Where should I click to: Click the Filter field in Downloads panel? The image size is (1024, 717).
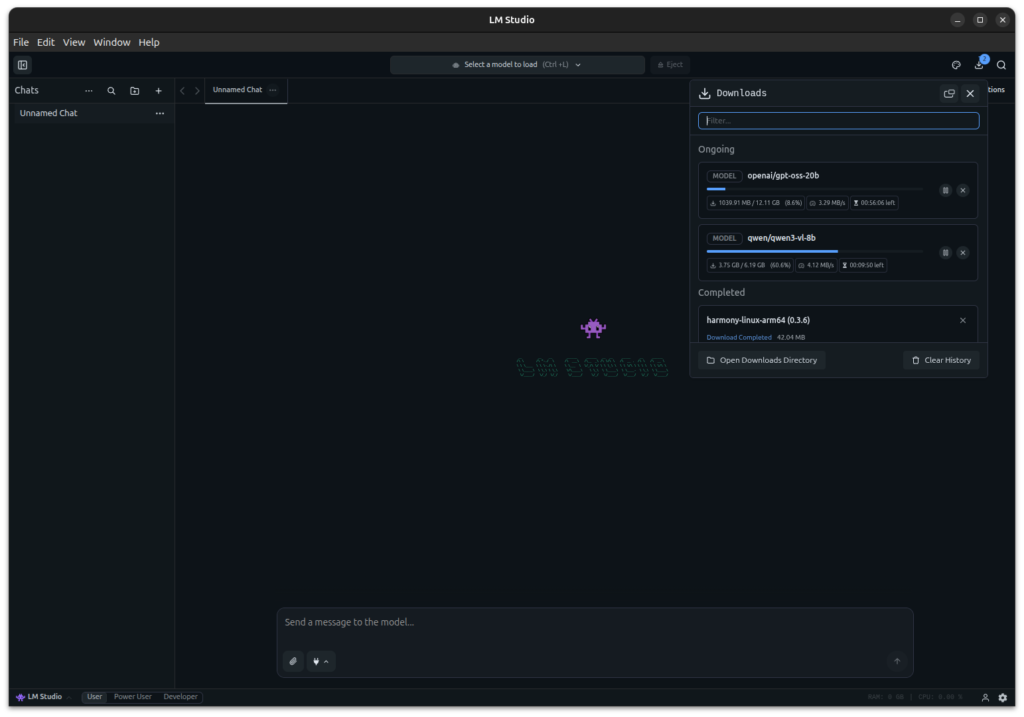(x=838, y=120)
